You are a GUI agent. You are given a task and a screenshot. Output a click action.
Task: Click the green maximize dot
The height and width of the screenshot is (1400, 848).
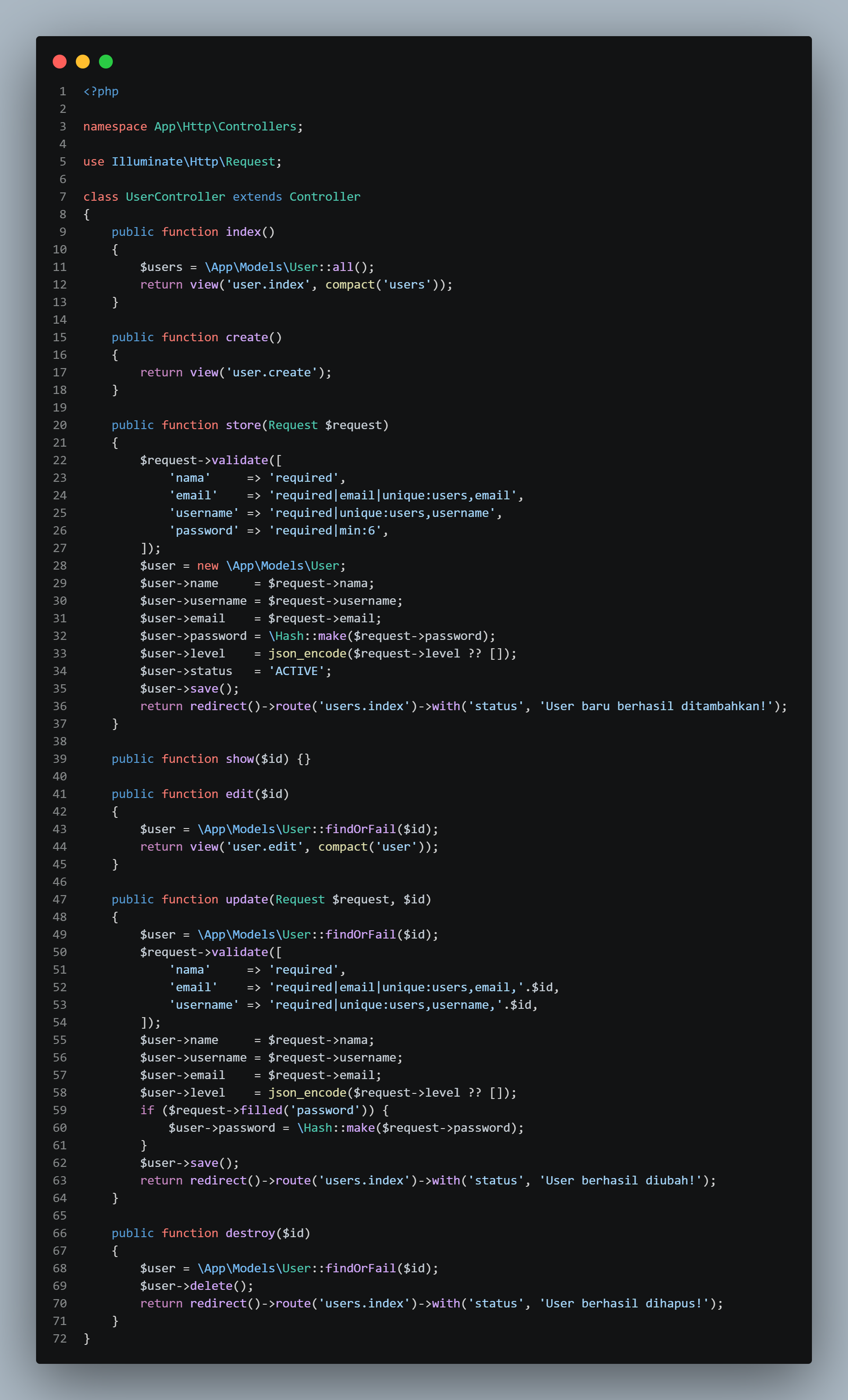coord(105,61)
